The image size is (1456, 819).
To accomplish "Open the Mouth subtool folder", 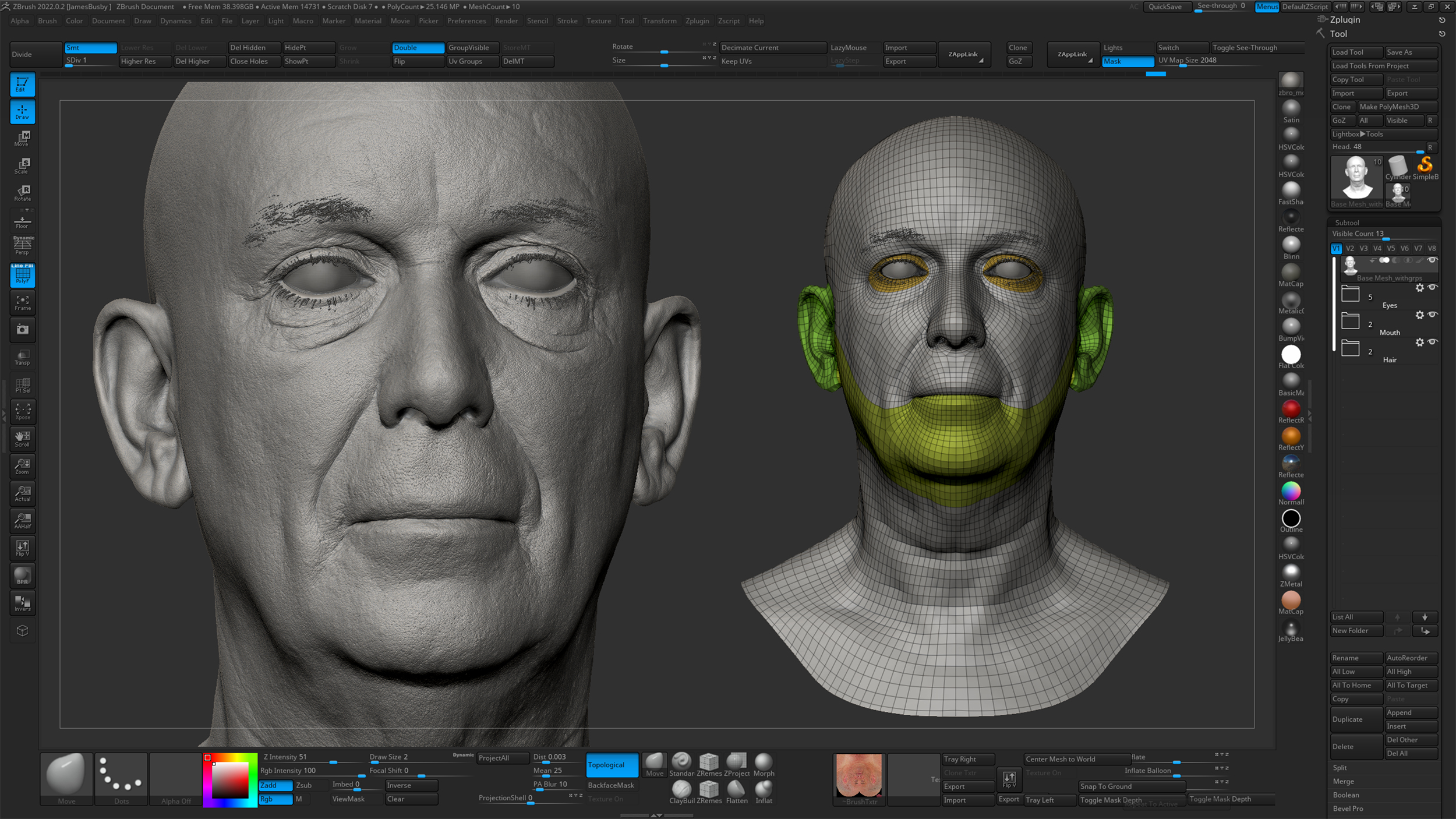I will pos(1350,322).
